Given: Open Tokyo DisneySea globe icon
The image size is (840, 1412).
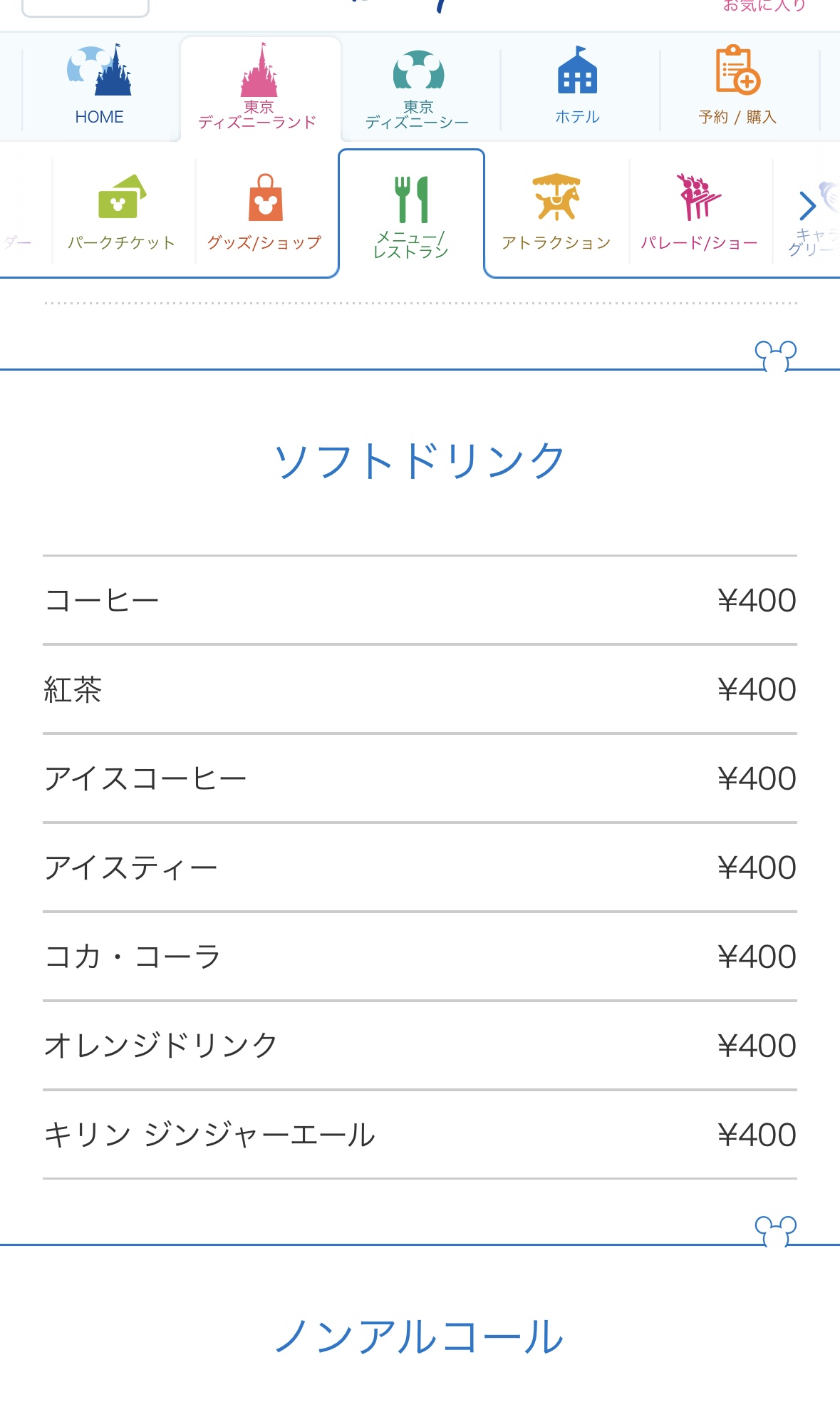Looking at the screenshot, I should [x=418, y=71].
